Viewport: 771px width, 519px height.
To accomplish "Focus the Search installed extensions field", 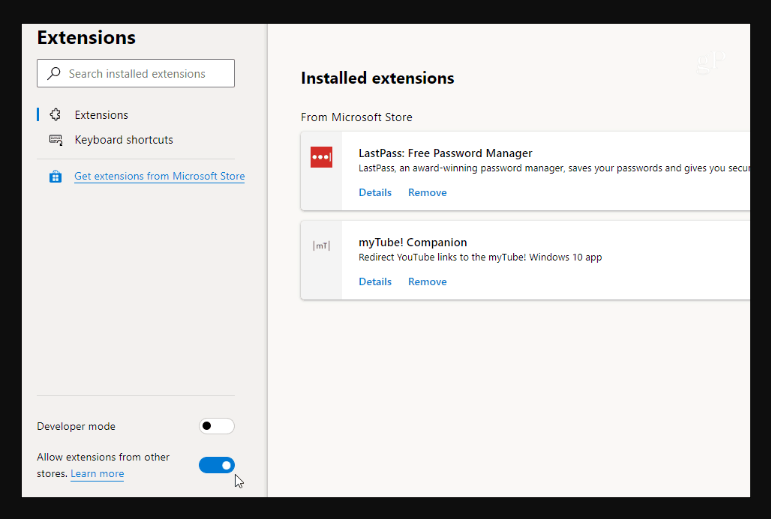I will 136,74.
